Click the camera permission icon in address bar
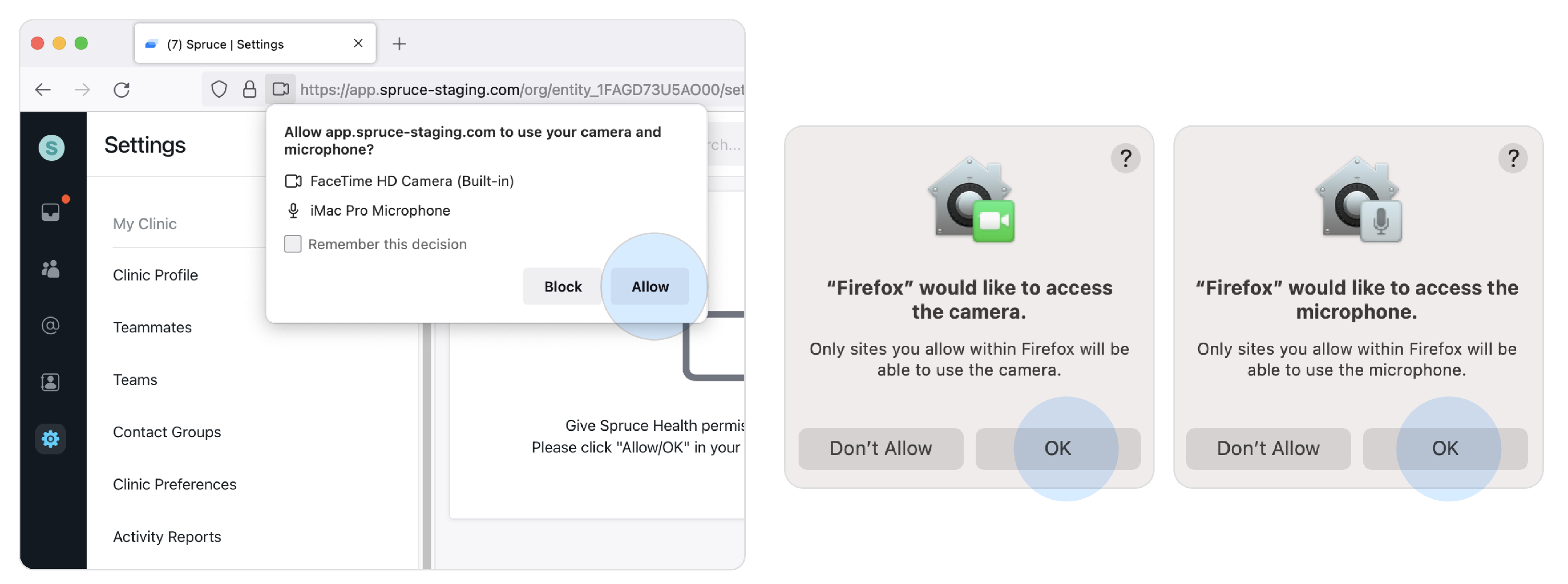Screen dimensions: 1568x584 281,89
